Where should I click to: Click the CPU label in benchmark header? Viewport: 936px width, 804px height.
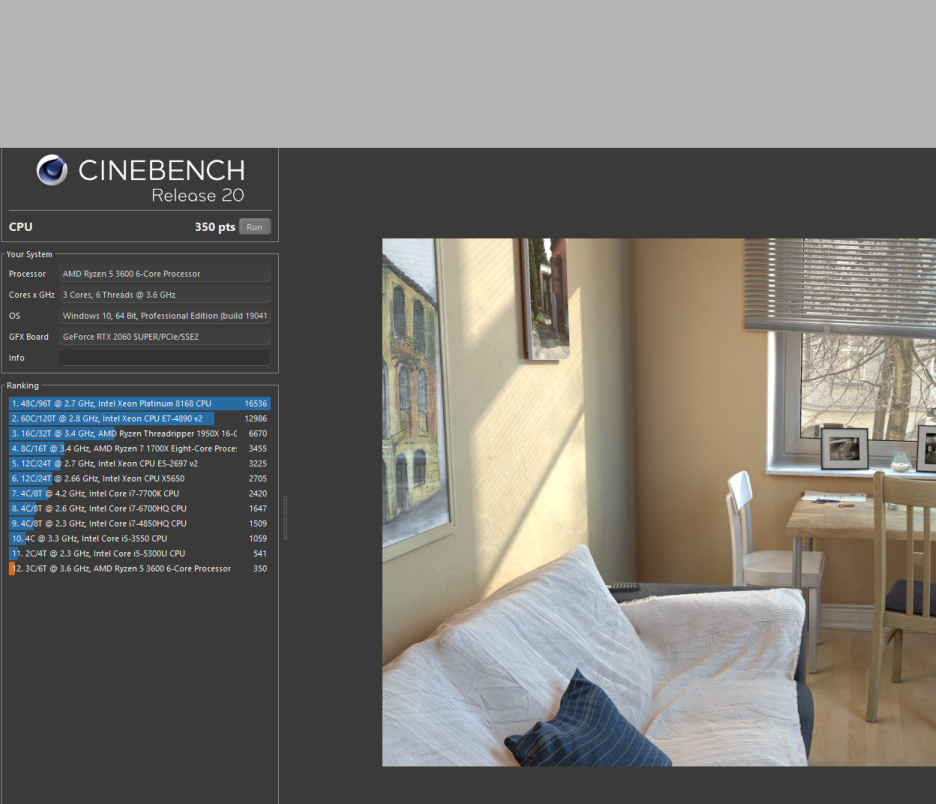(x=21, y=227)
